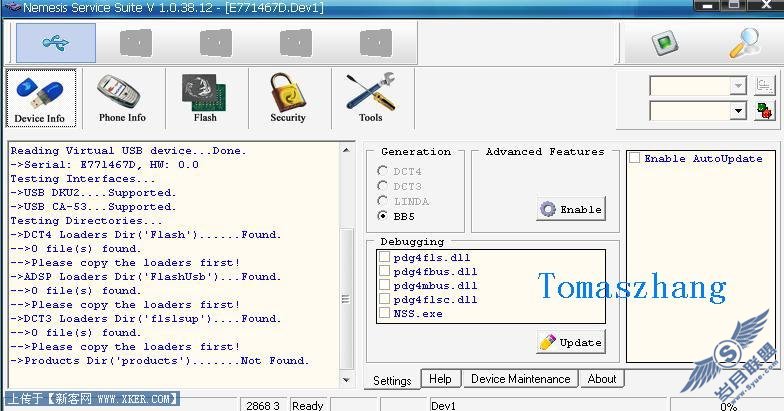Select the USB connection icon in top toolbar
Viewport: 784px width, 411px height.
point(56,43)
